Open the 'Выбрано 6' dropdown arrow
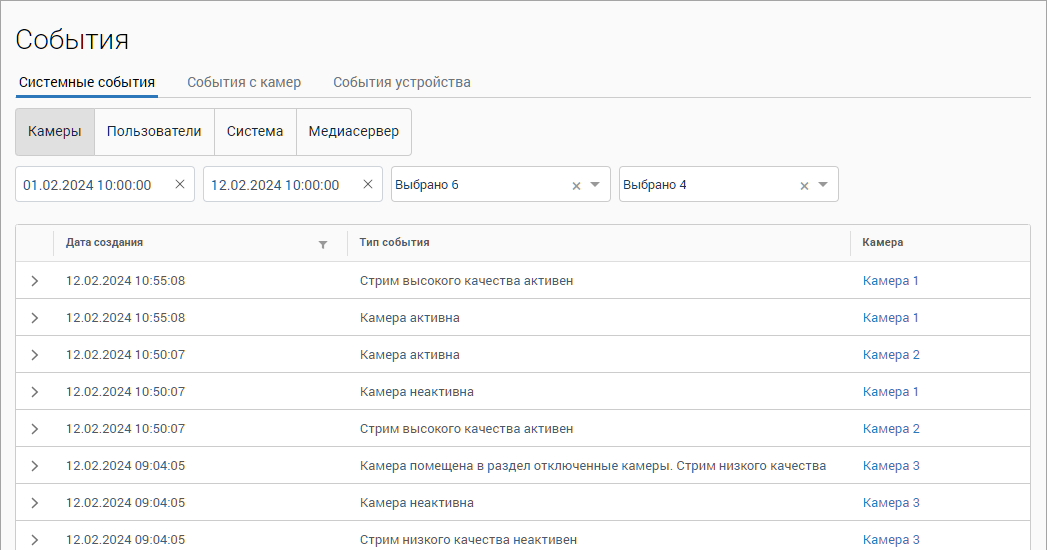 [595, 185]
